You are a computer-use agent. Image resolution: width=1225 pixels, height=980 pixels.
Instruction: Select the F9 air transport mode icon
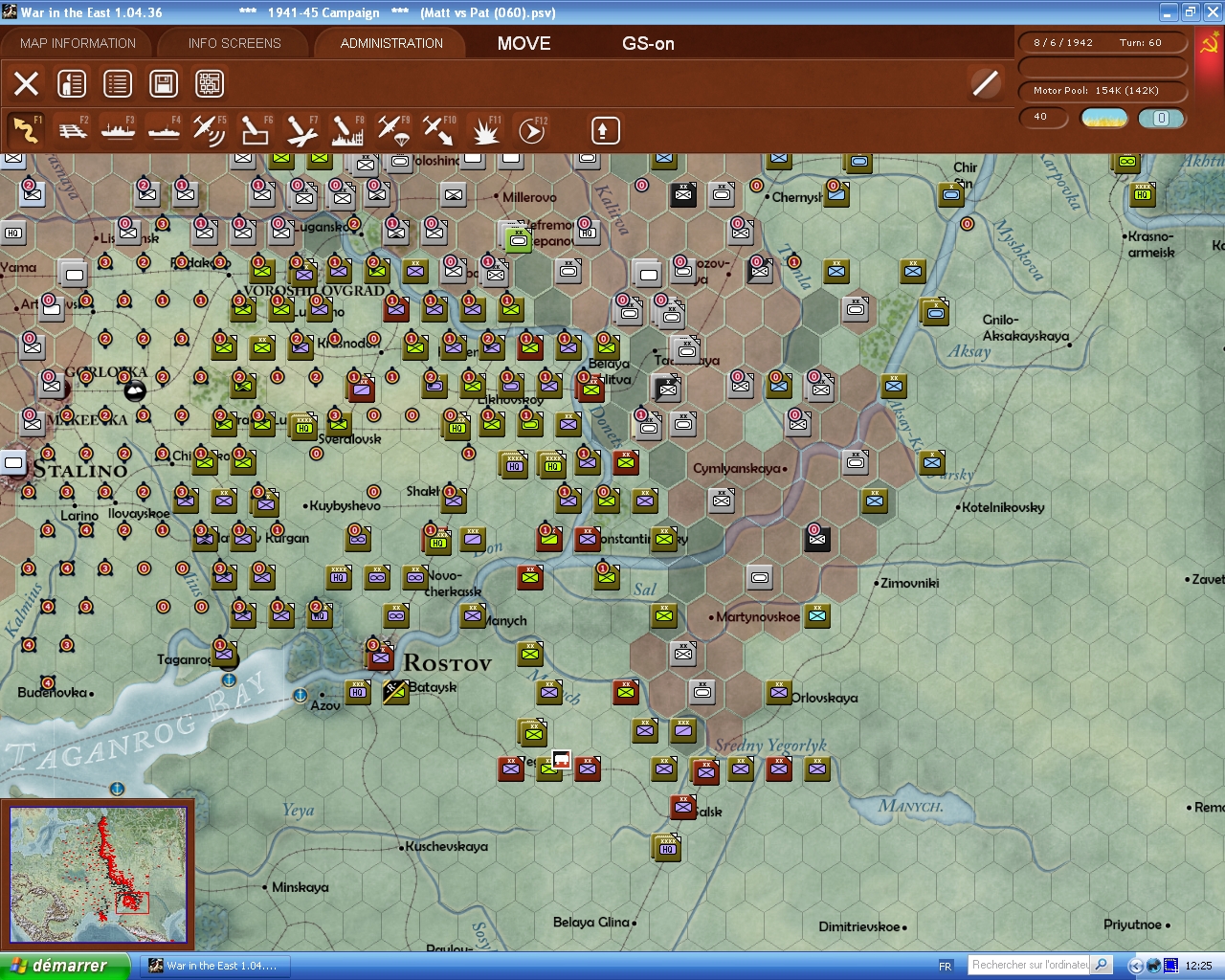[x=393, y=129]
